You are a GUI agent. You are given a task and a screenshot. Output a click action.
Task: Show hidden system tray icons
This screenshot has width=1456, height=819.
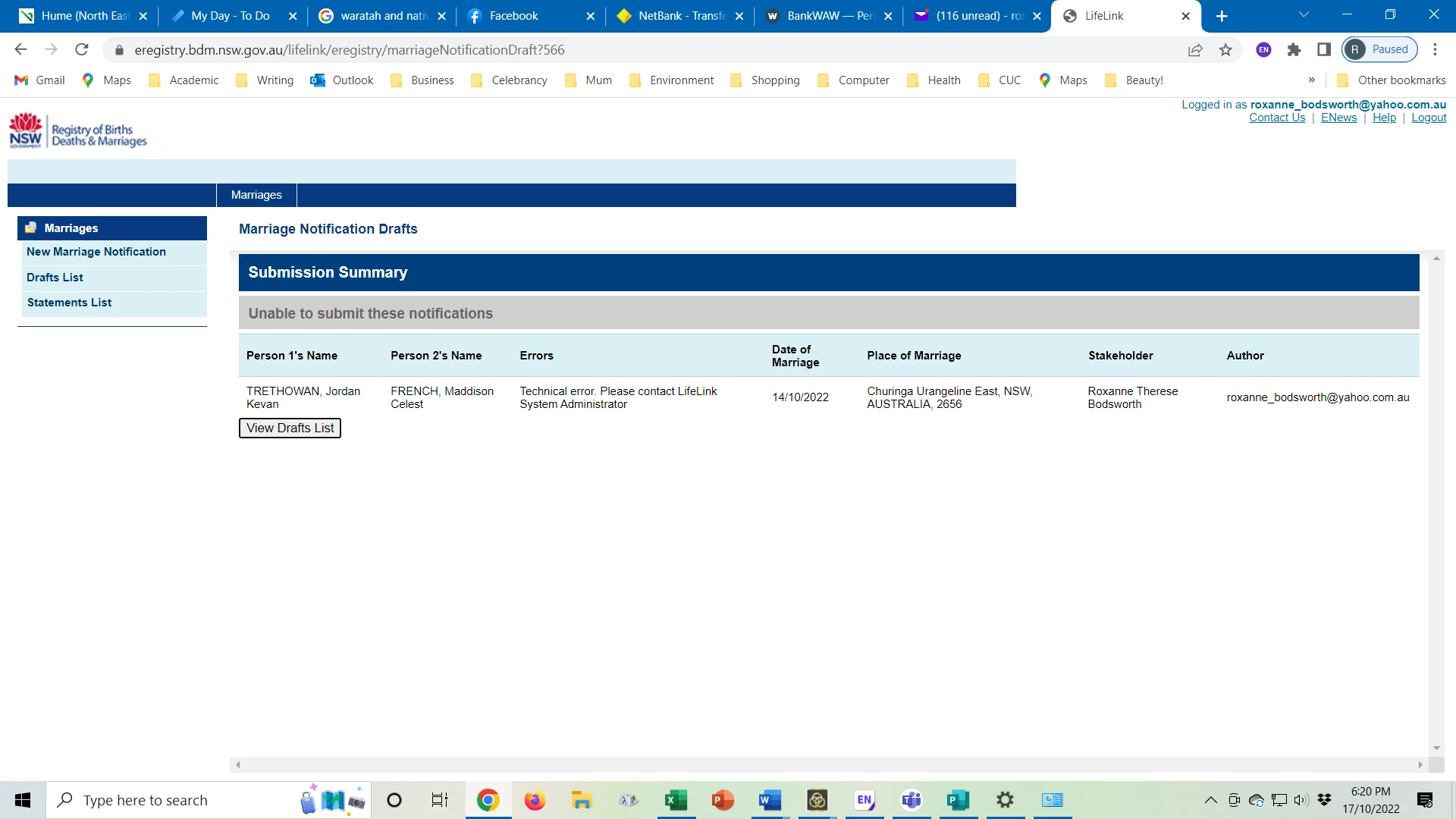pos(1210,800)
